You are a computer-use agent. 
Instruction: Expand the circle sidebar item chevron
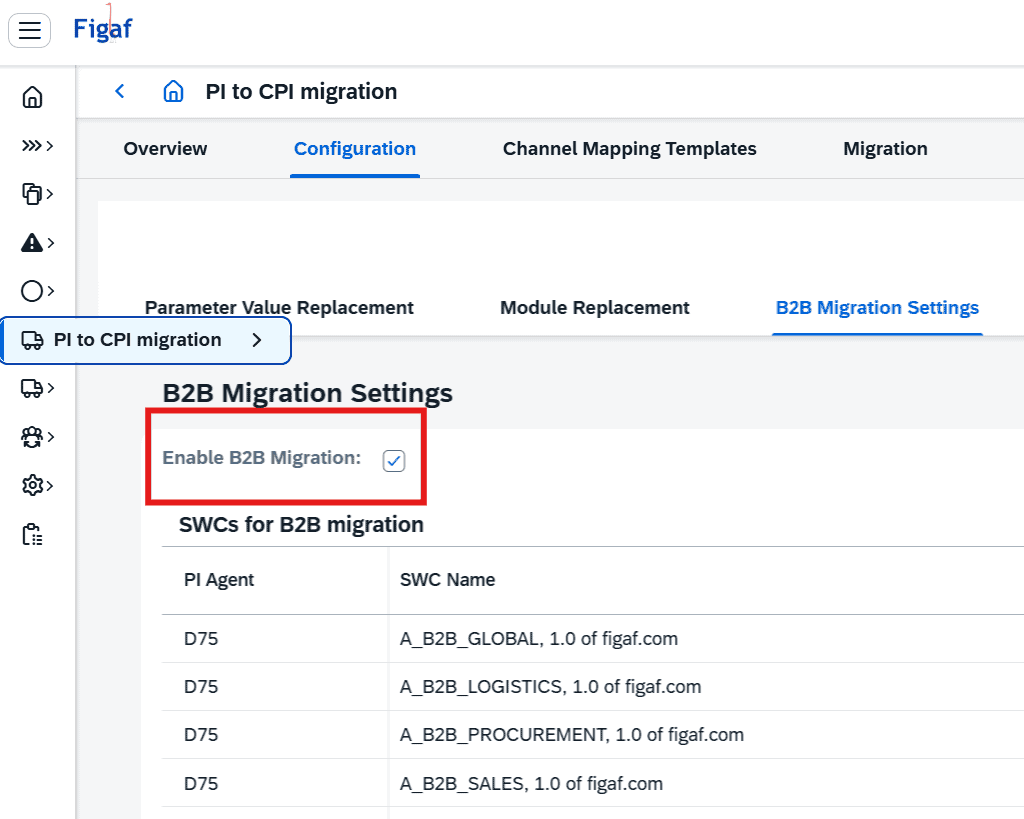pyautogui.click(x=50, y=291)
